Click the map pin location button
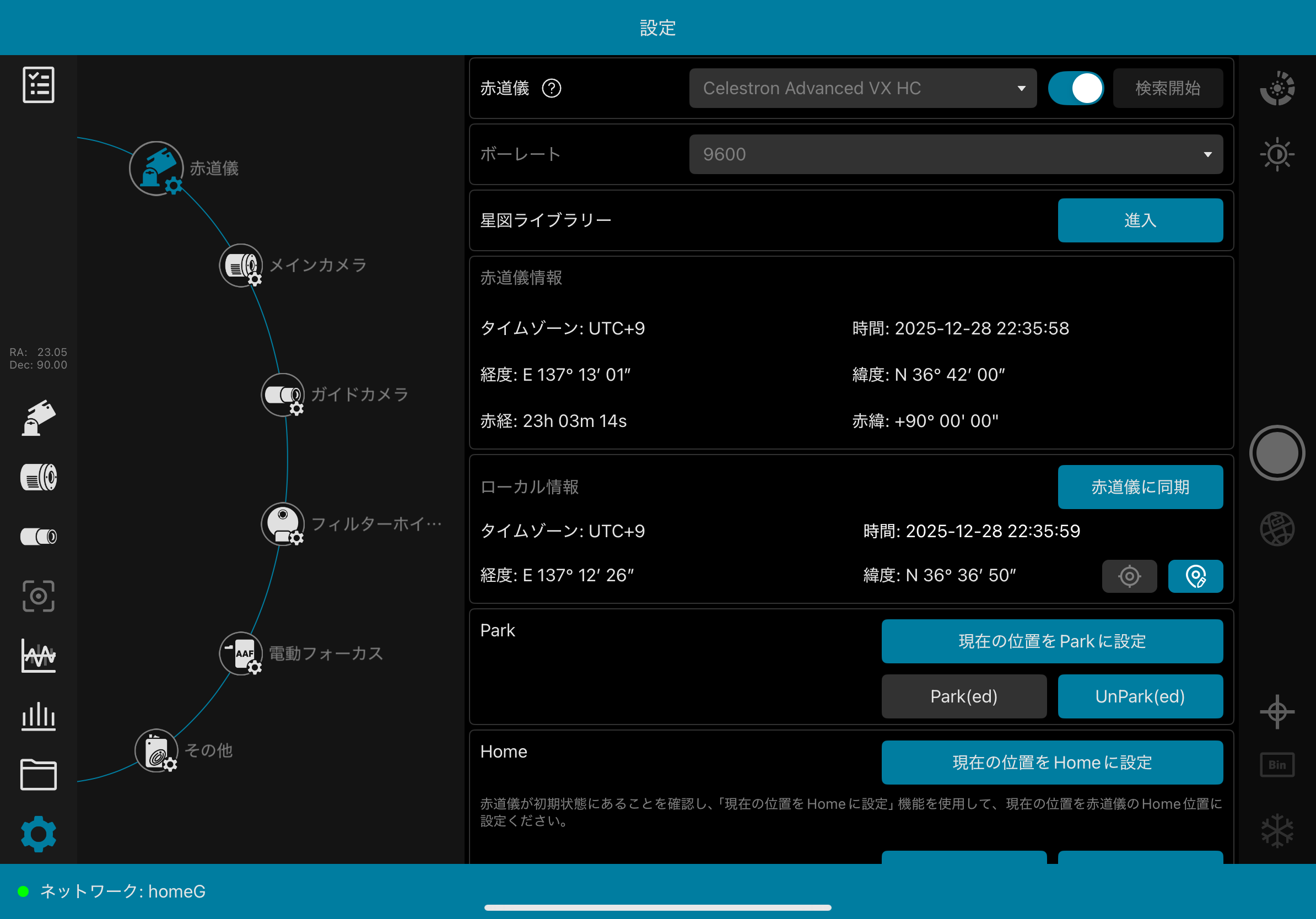 coord(1195,576)
